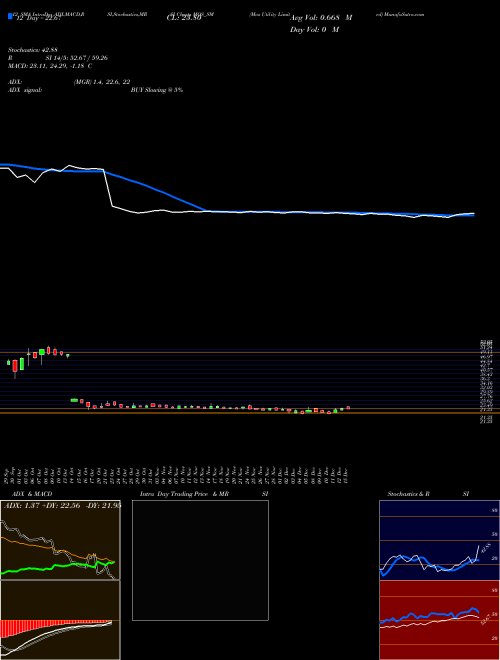This screenshot has width=500, height=660.
Task: Click the red MACD histogram bars
Action: pyautogui.click(x=25, y=627)
